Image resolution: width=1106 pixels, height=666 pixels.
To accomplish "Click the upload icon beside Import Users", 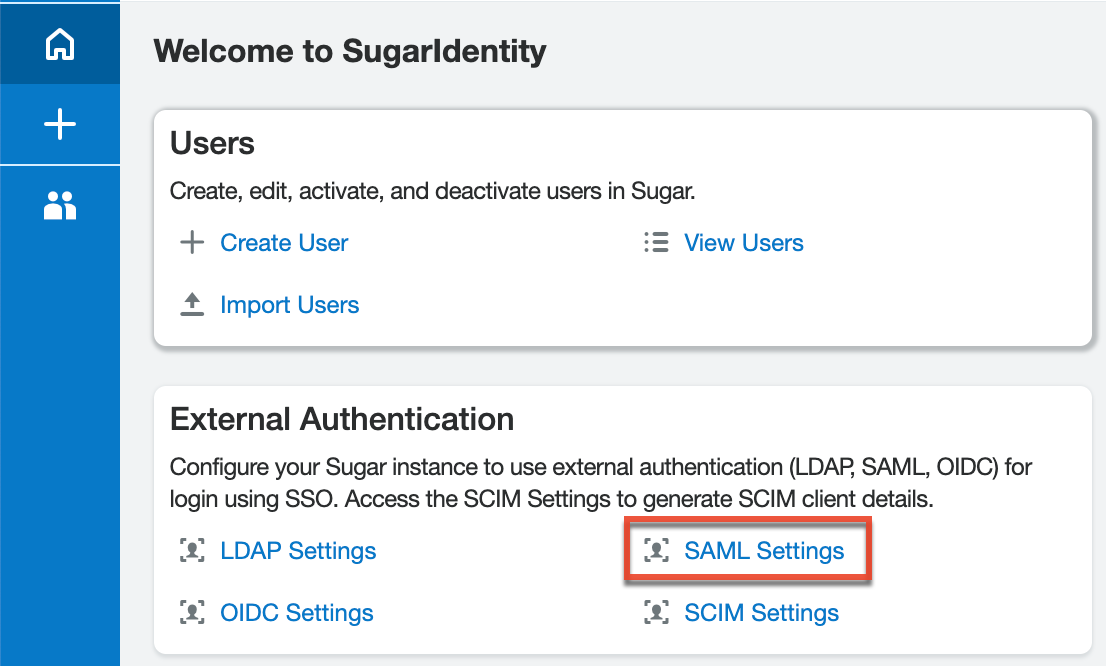I will coord(191,303).
